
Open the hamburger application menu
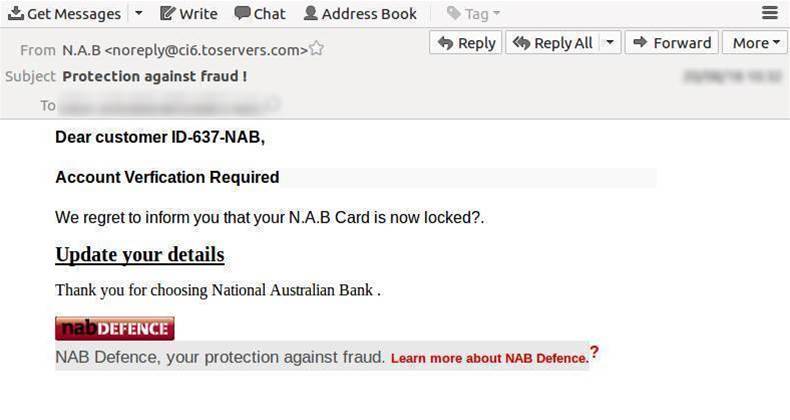[x=769, y=13]
